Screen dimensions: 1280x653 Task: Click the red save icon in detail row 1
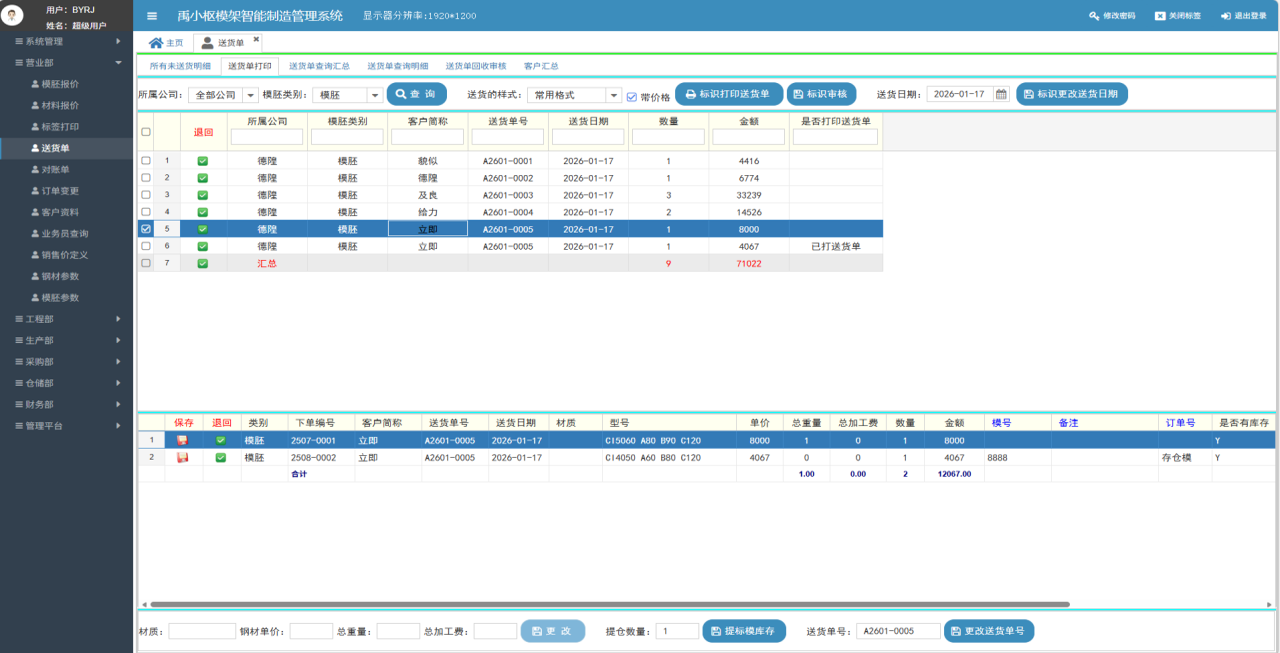click(x=182, y=440)
